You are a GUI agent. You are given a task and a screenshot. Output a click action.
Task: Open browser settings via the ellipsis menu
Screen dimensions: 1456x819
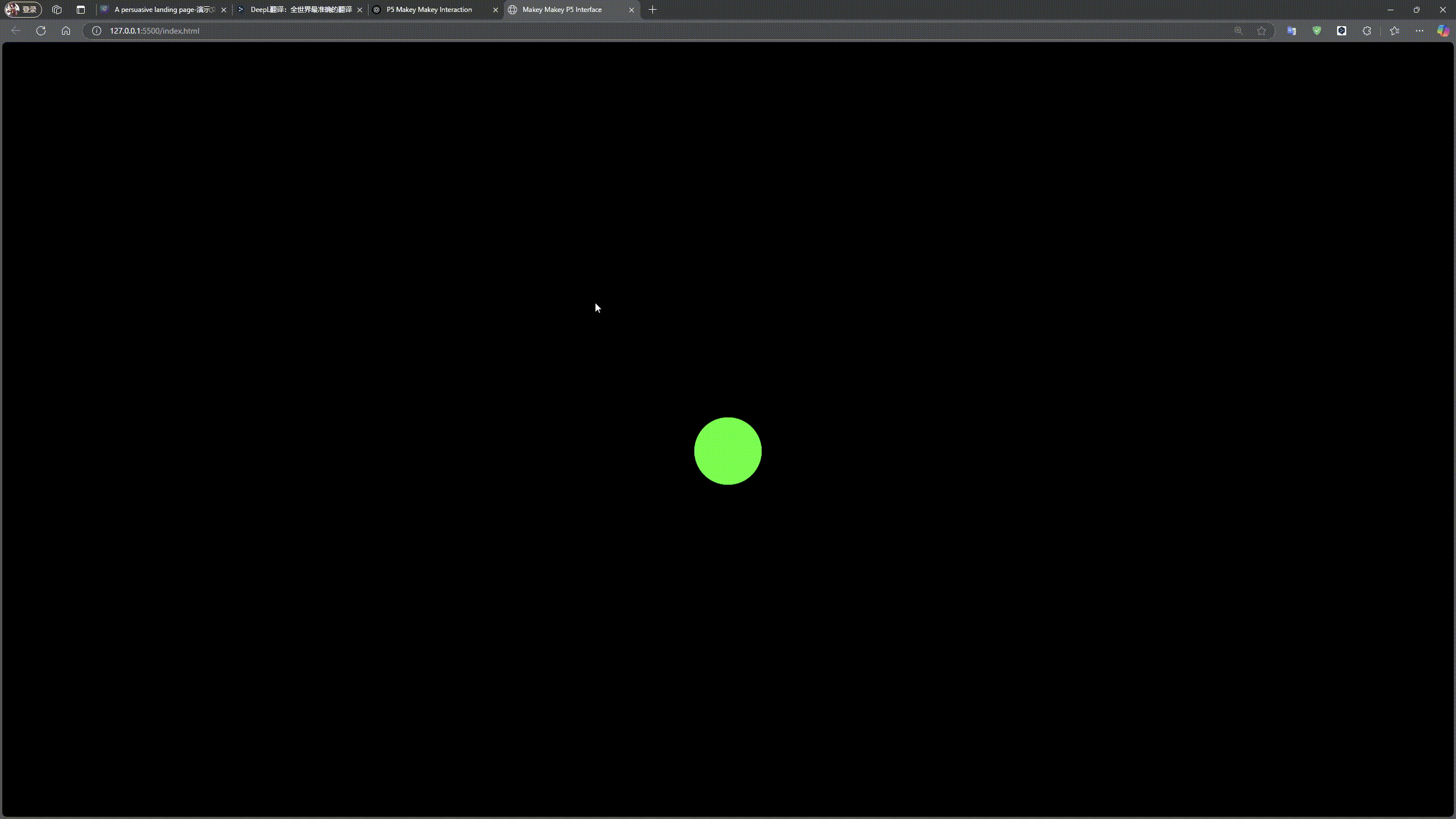pyautogui.click(x=1420, y=31)
